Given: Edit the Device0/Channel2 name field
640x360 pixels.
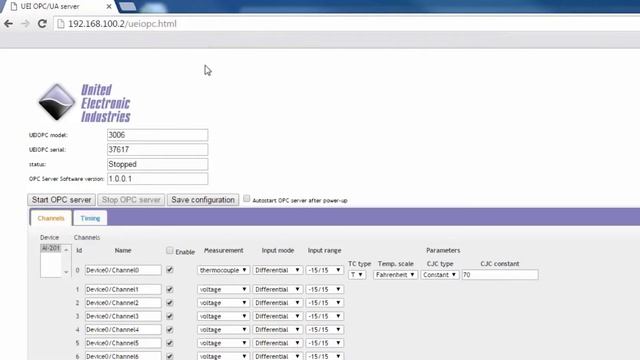Looking at the screenshot, I should coord(123,303).
